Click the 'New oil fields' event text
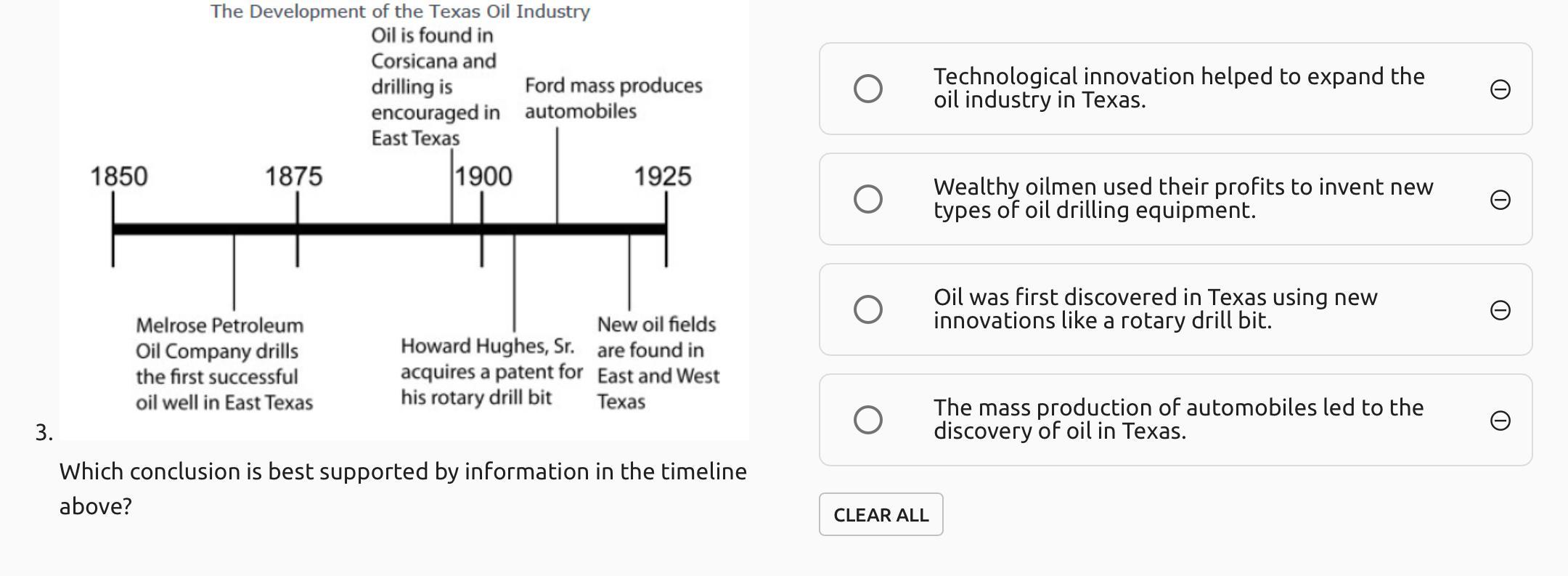This screenshot has width=1568, height=576. pyautogui.click(x=657, y=362)
